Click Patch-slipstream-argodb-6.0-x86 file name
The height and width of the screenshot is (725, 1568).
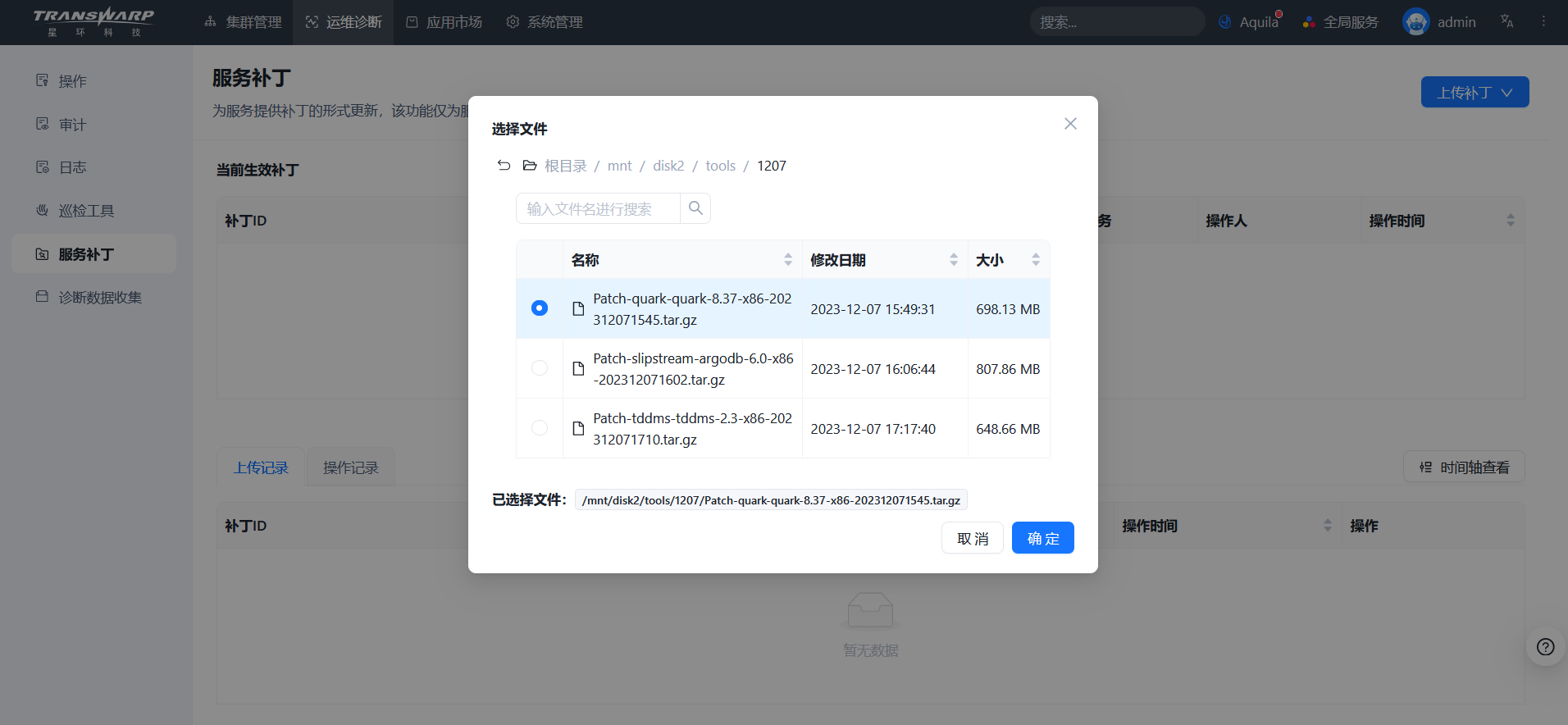coord(694,369)
